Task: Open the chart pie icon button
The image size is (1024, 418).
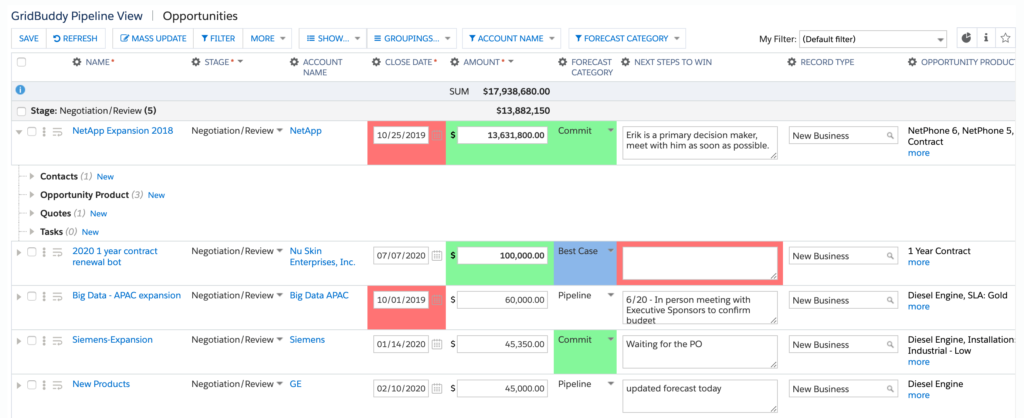Action: 967,38
